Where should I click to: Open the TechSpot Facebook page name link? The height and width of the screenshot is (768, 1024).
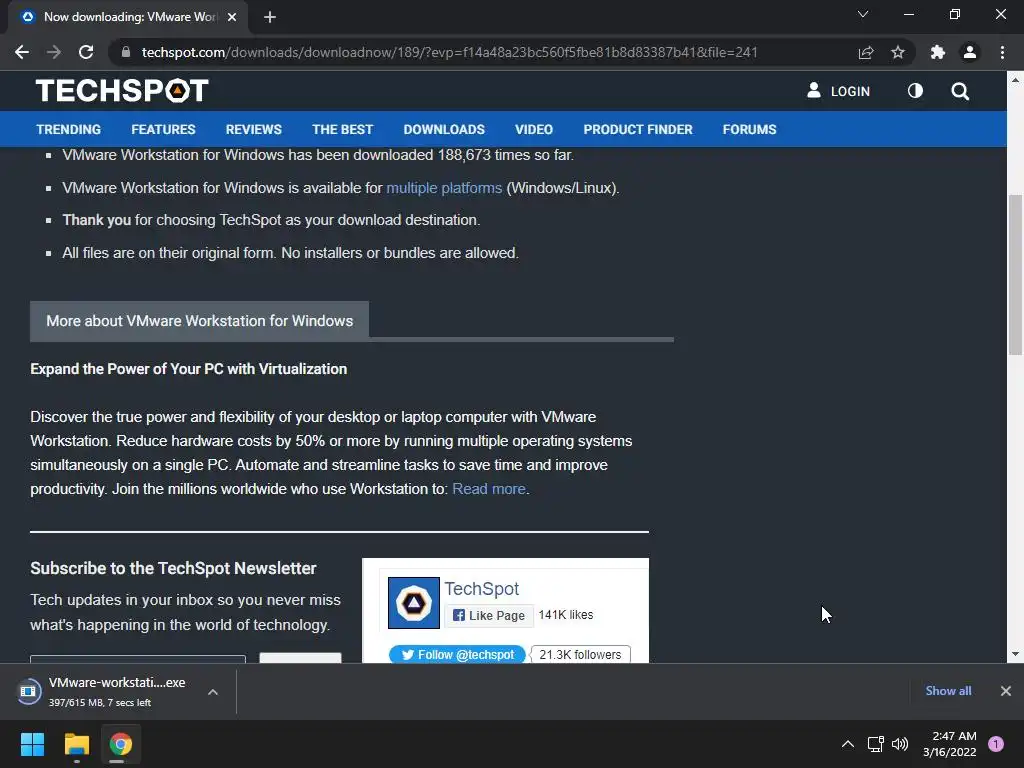(x=482, y=588)
